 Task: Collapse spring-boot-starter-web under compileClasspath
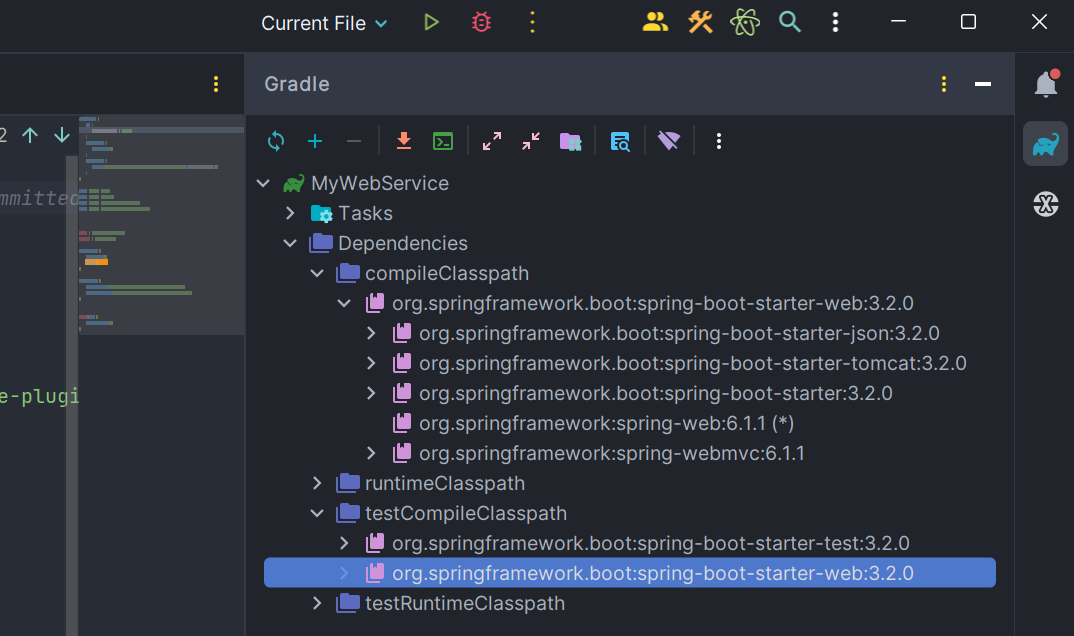point(344,303)
